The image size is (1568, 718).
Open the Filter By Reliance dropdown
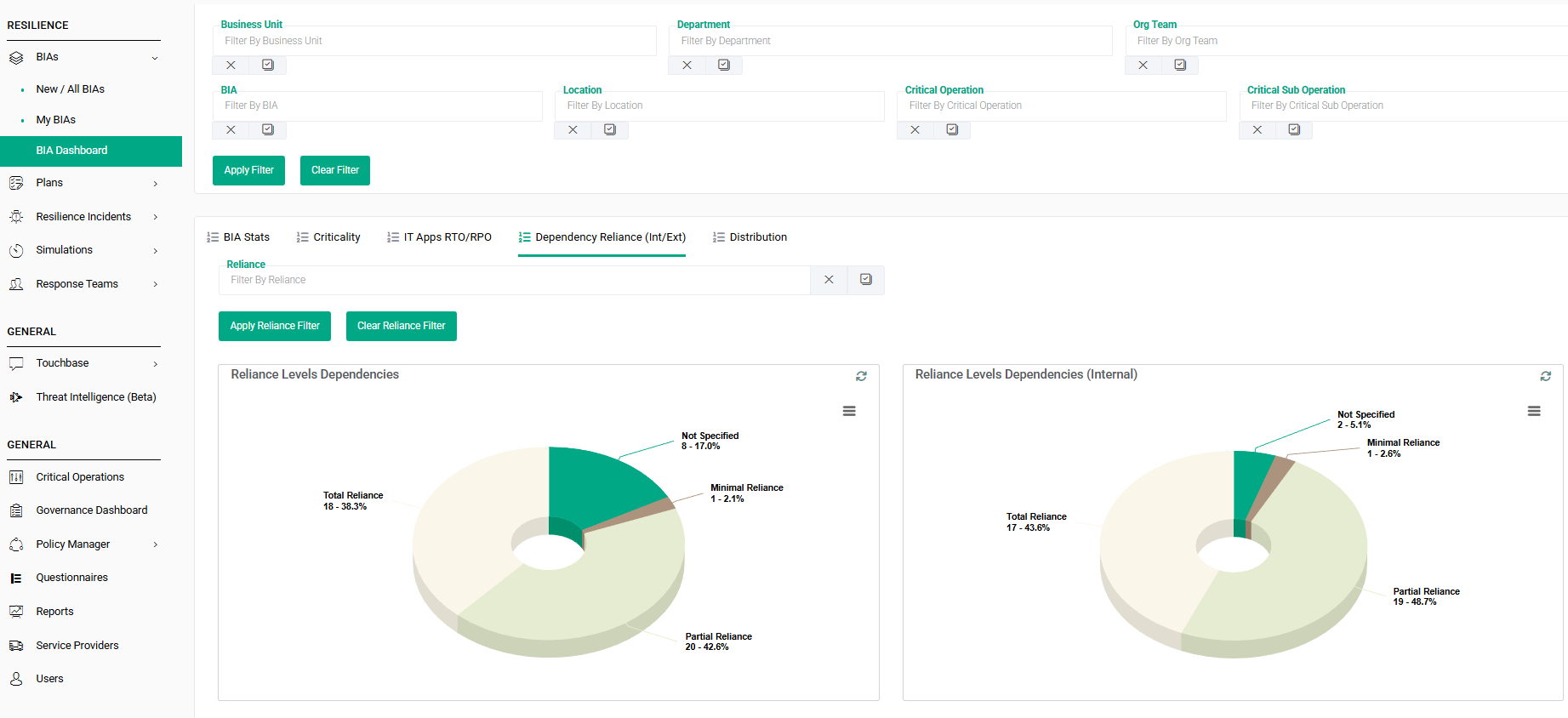(x=515, y=280)
